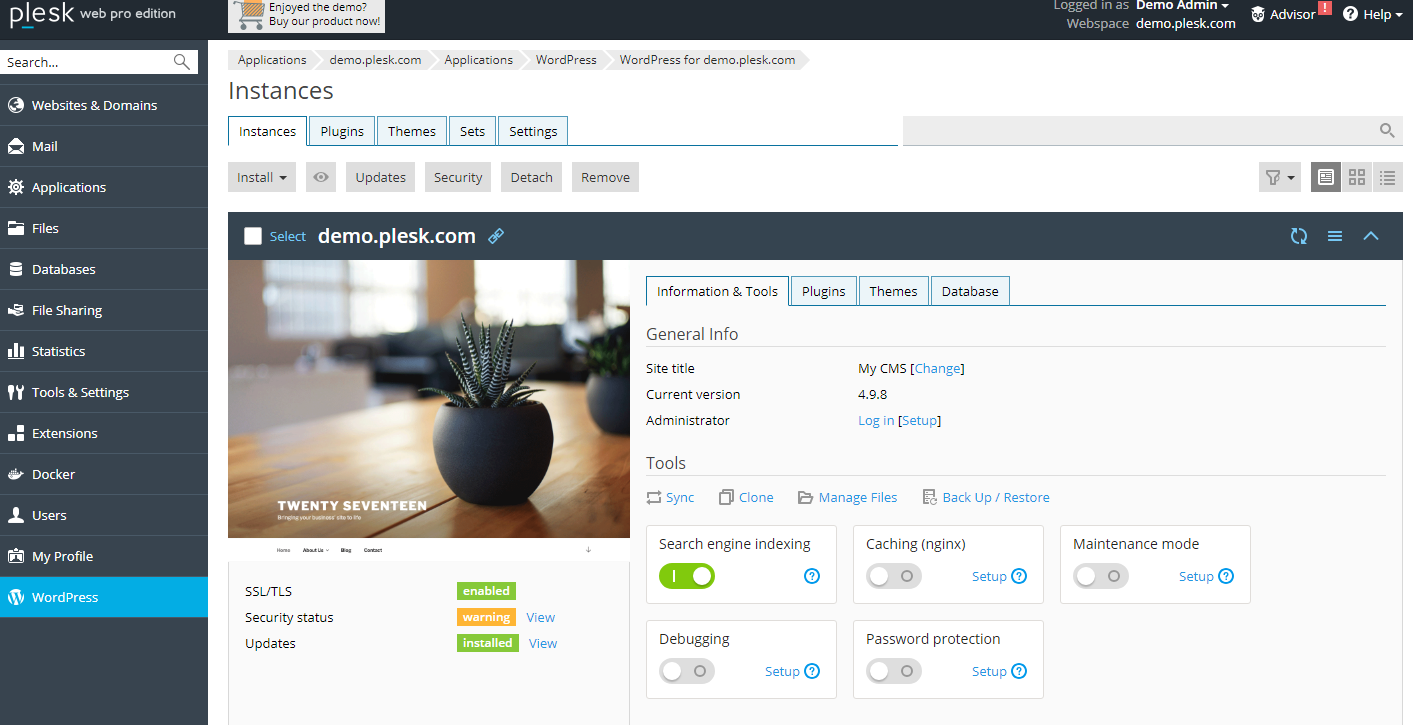Expand the Help dropdown menu

1373,14
